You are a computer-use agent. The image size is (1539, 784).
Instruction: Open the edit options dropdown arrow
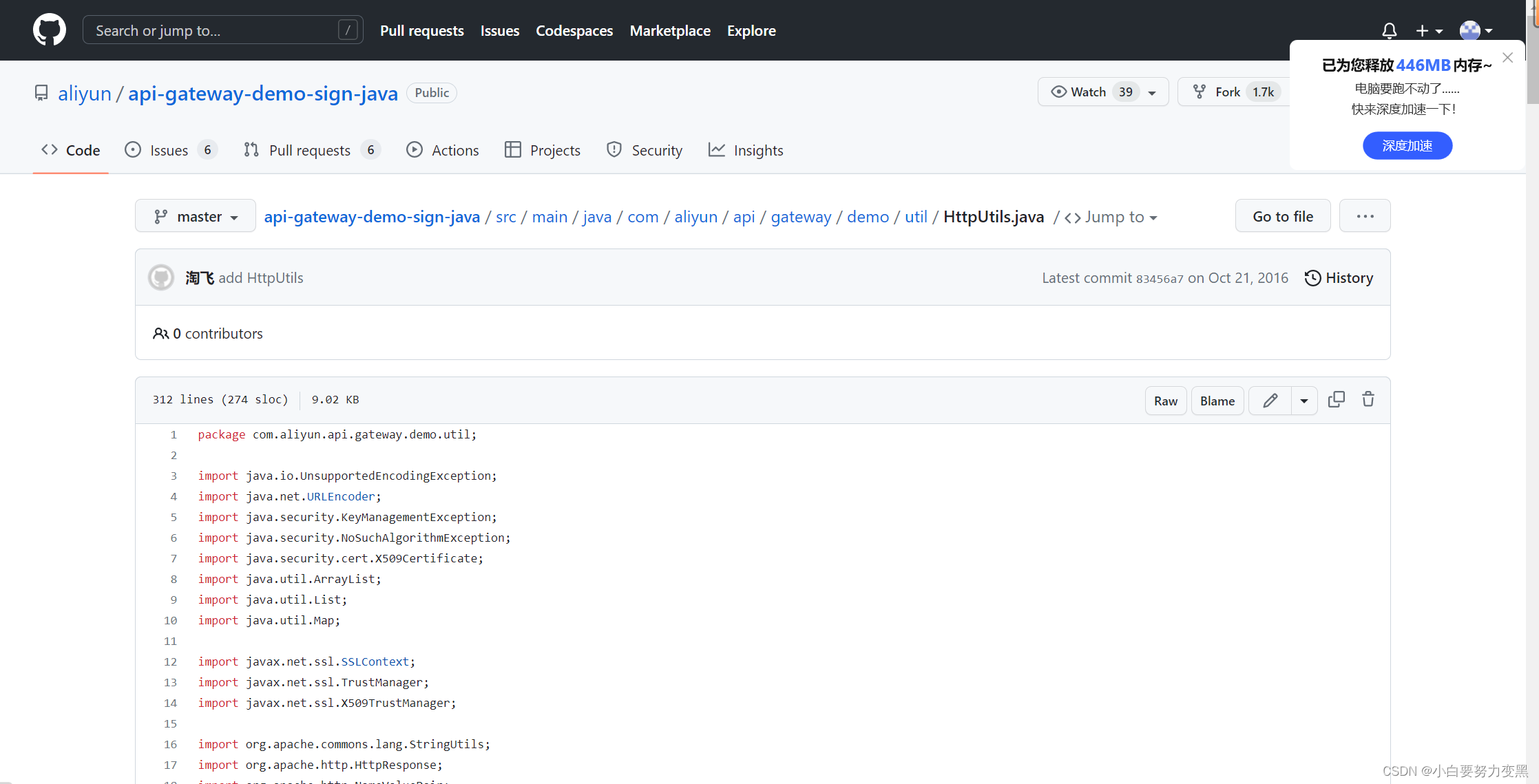coord(1304,401)
